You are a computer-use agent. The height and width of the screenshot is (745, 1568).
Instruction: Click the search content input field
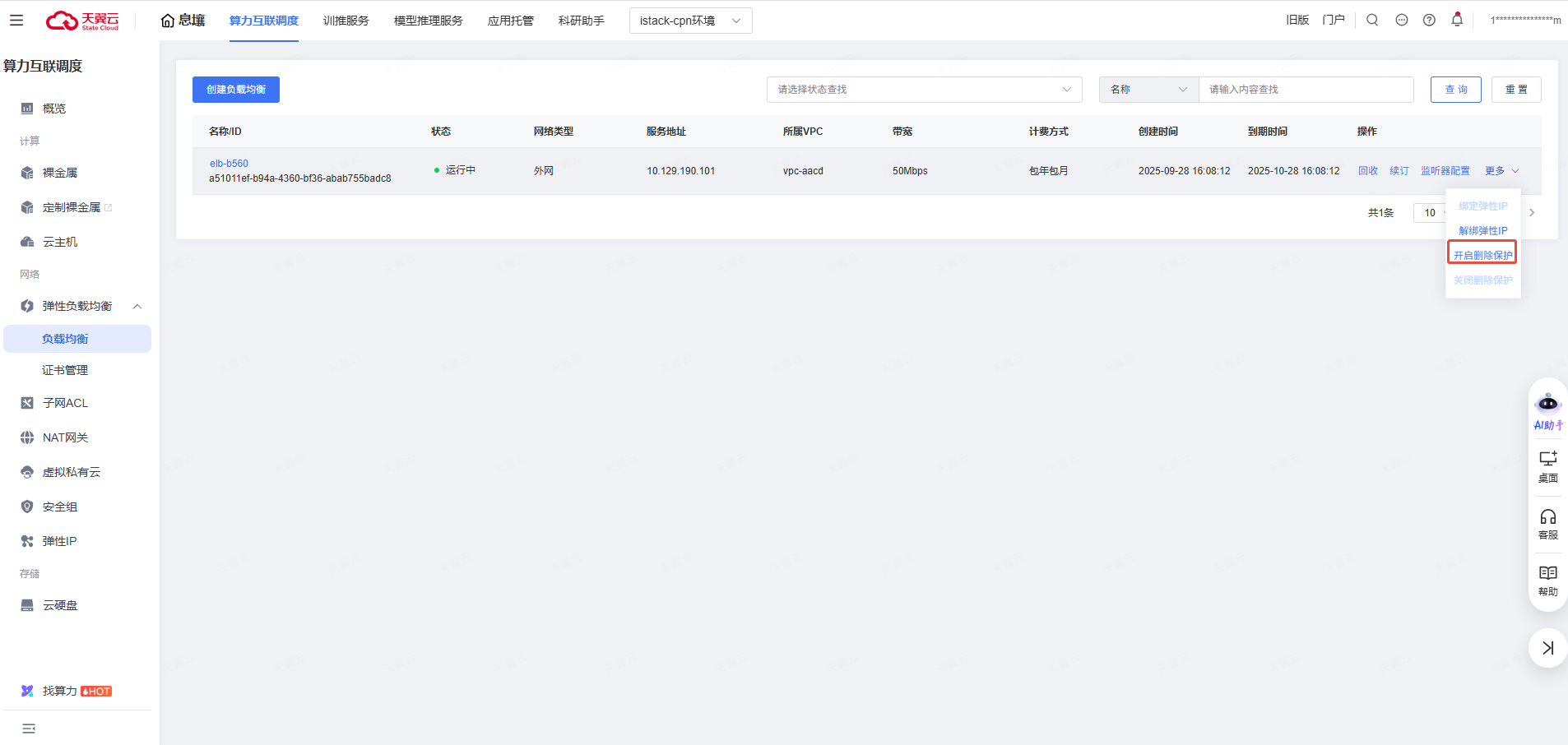[1306, 90]
